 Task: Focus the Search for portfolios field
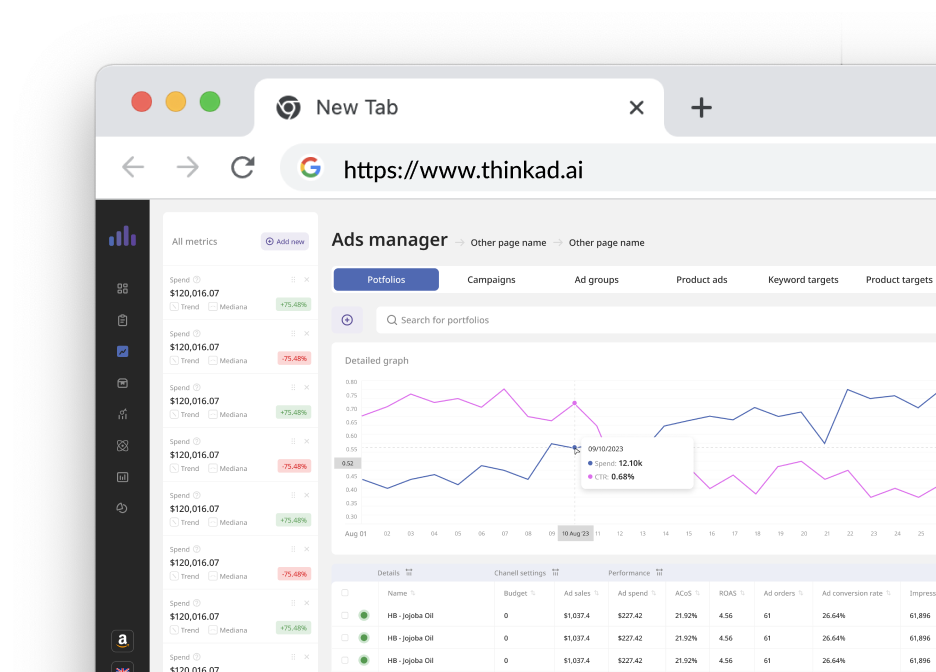(657, 320)
